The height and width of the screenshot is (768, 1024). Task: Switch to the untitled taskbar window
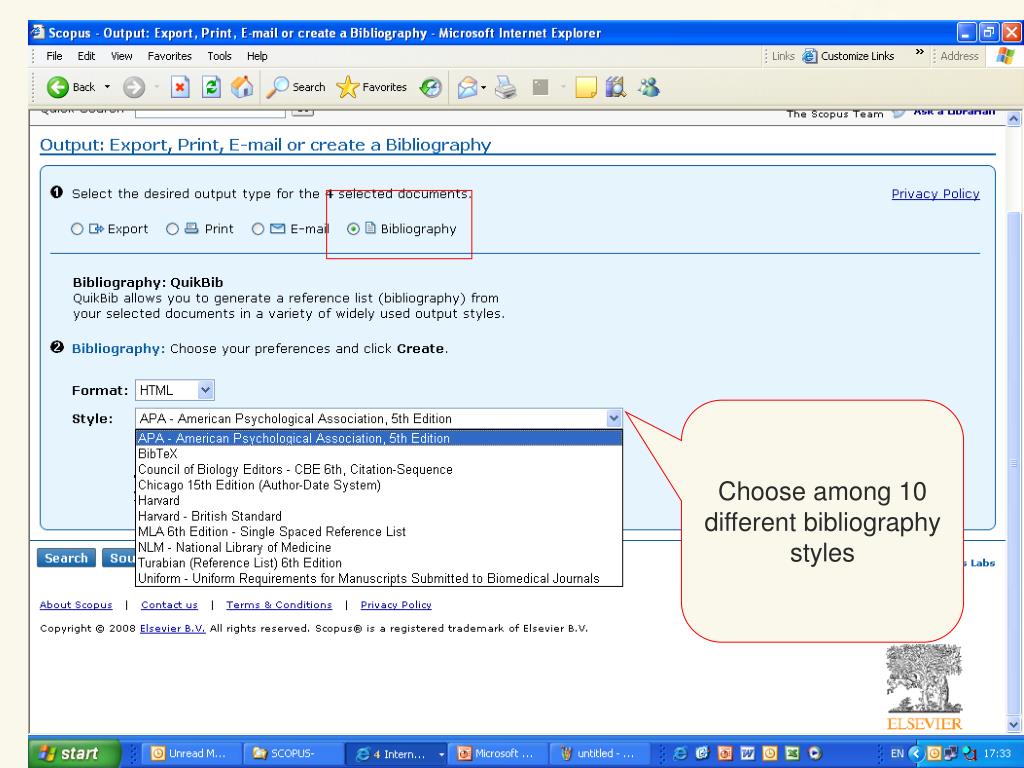pyautogui.click(x=600, y=753)
